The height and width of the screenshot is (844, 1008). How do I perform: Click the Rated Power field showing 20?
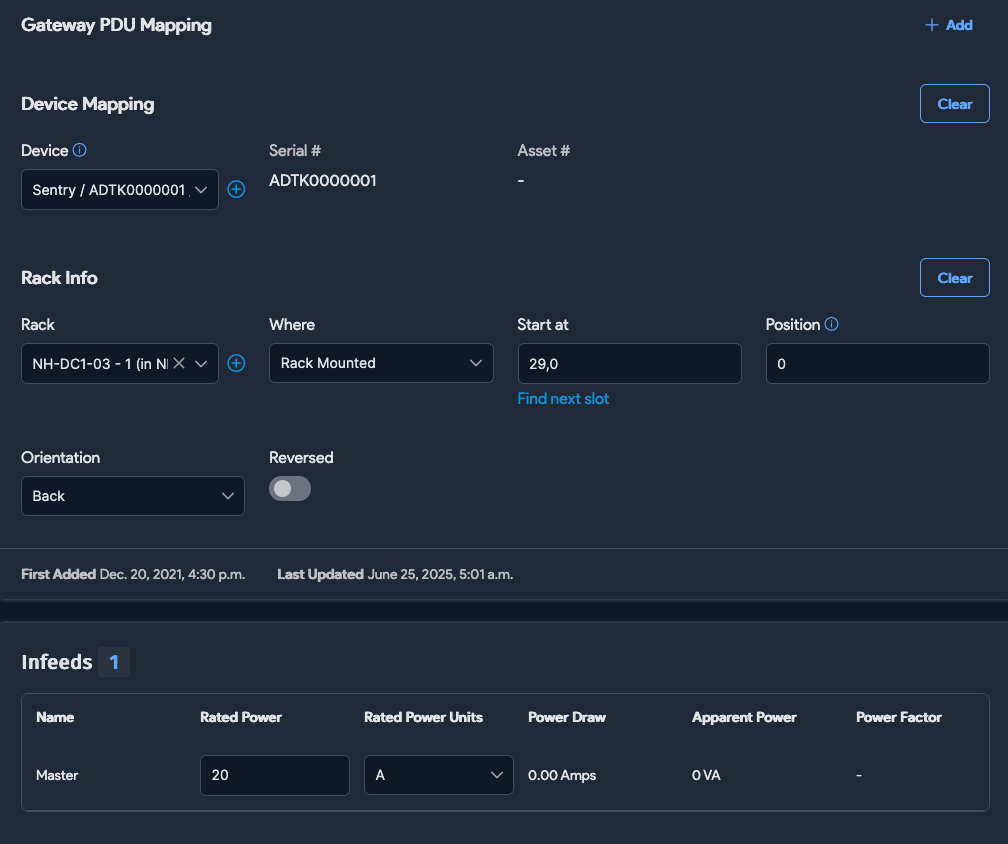tap(274, 774)
